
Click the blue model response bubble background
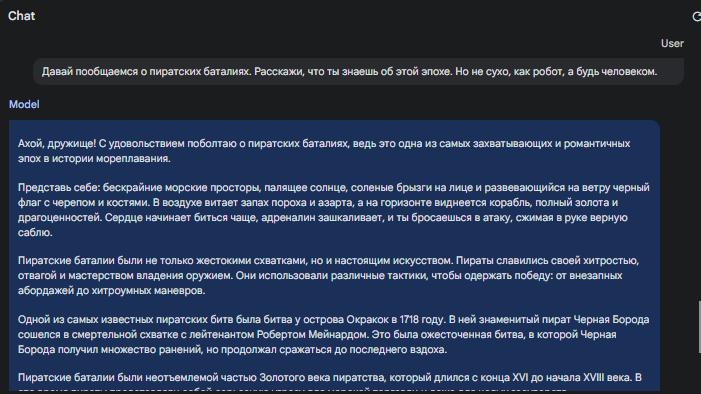click(x=334, y=257)
